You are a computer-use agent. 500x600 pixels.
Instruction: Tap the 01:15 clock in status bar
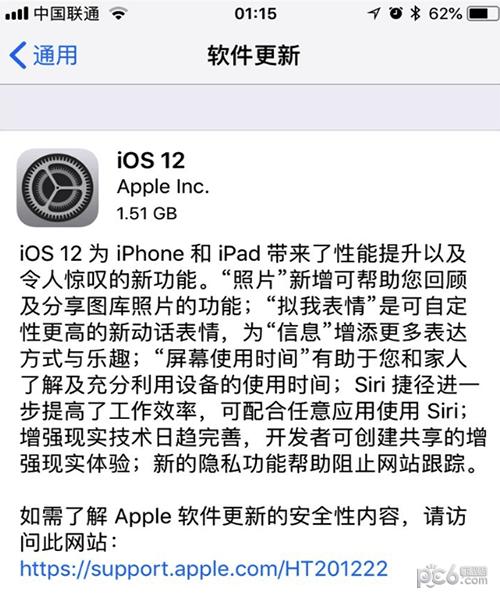tap(256, 14)
